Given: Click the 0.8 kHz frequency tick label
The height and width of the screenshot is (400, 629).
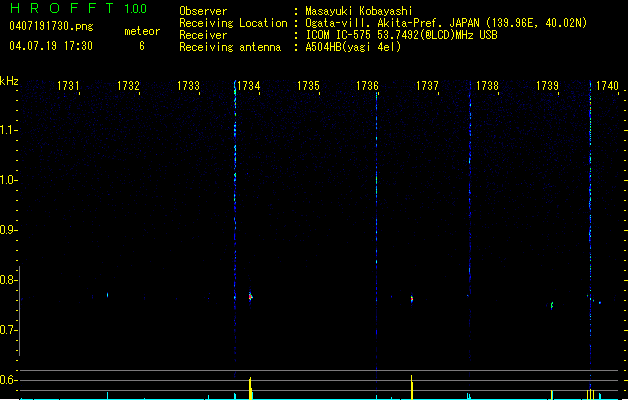Looking at the screenshot, I should click(x=8, y=280).
